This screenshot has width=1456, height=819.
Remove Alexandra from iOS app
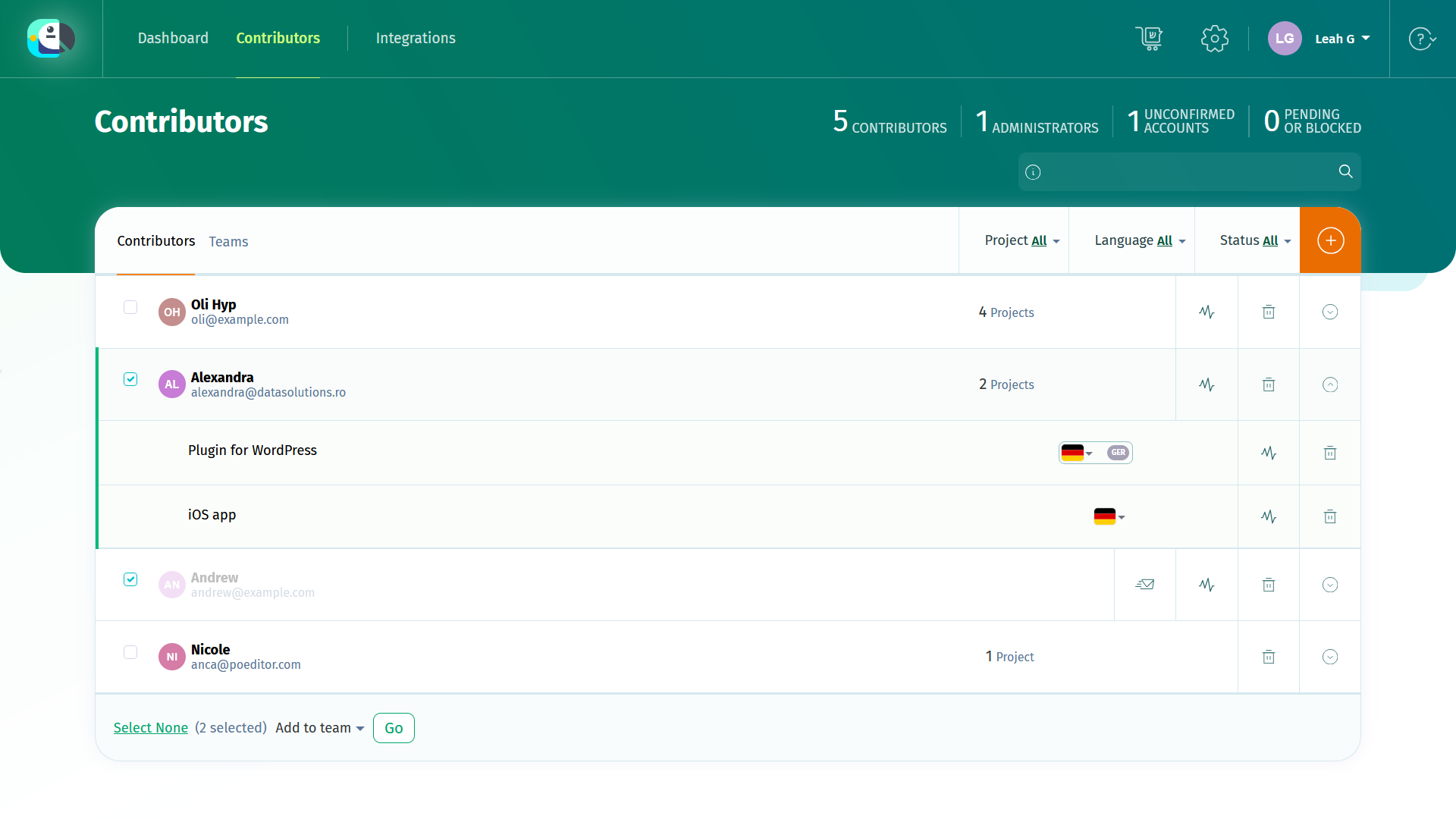click(x=1330, y=516)
